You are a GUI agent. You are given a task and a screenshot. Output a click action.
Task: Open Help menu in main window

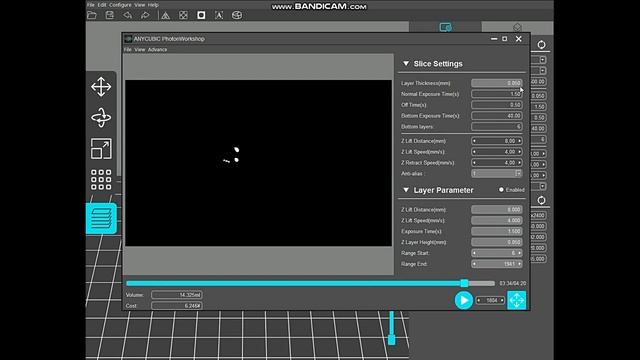point(153,5)
